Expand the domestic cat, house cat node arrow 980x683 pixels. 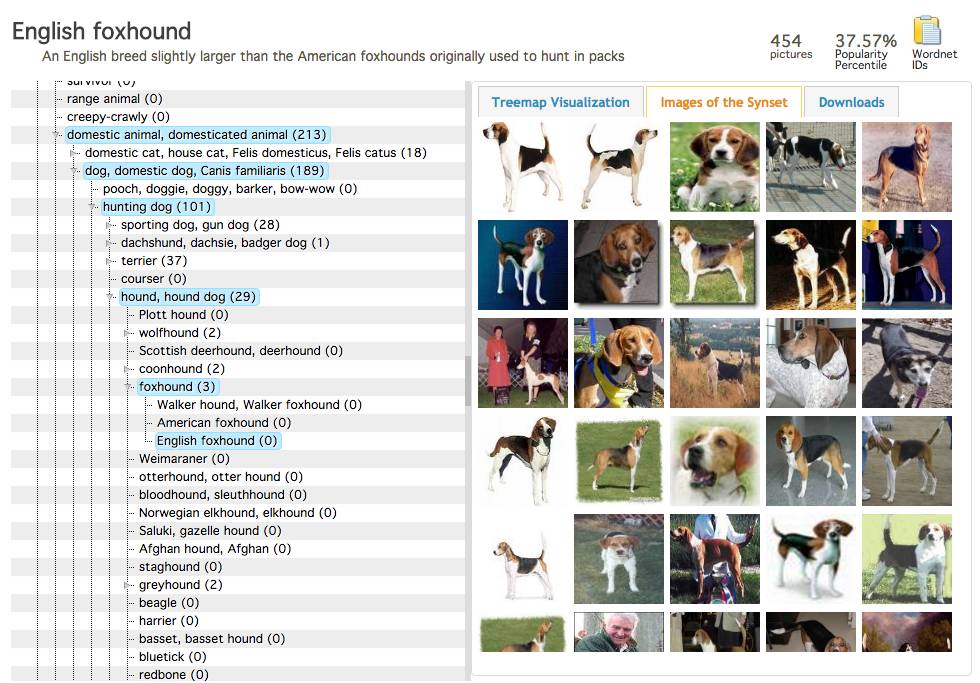(x=75, y=153)
